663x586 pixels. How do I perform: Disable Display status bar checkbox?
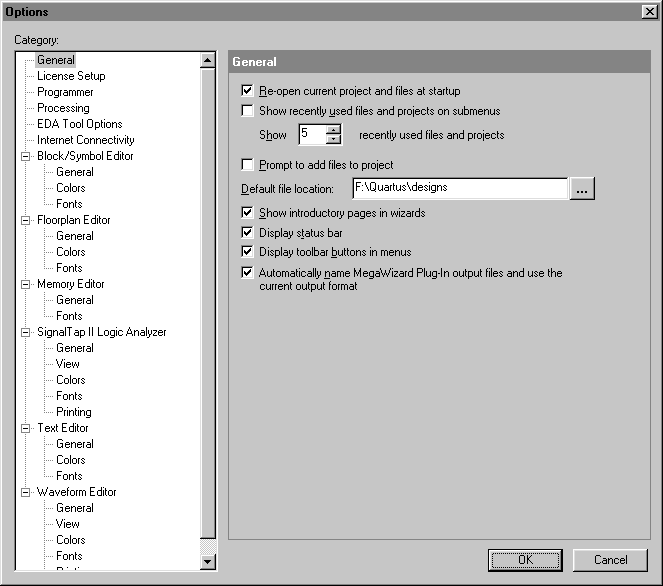coord(248,233)
